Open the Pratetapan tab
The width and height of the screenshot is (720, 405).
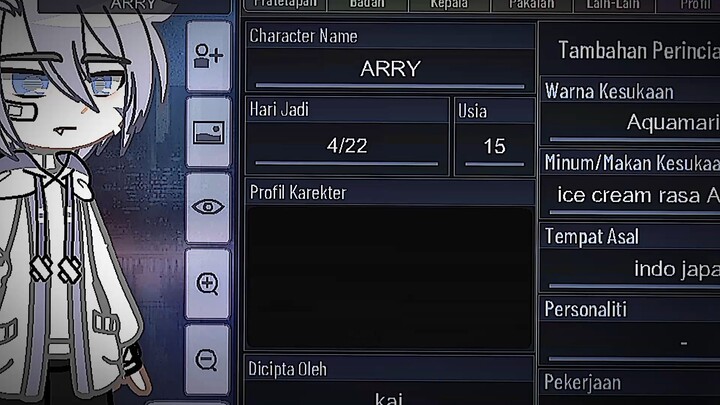[x=285, y=5]
